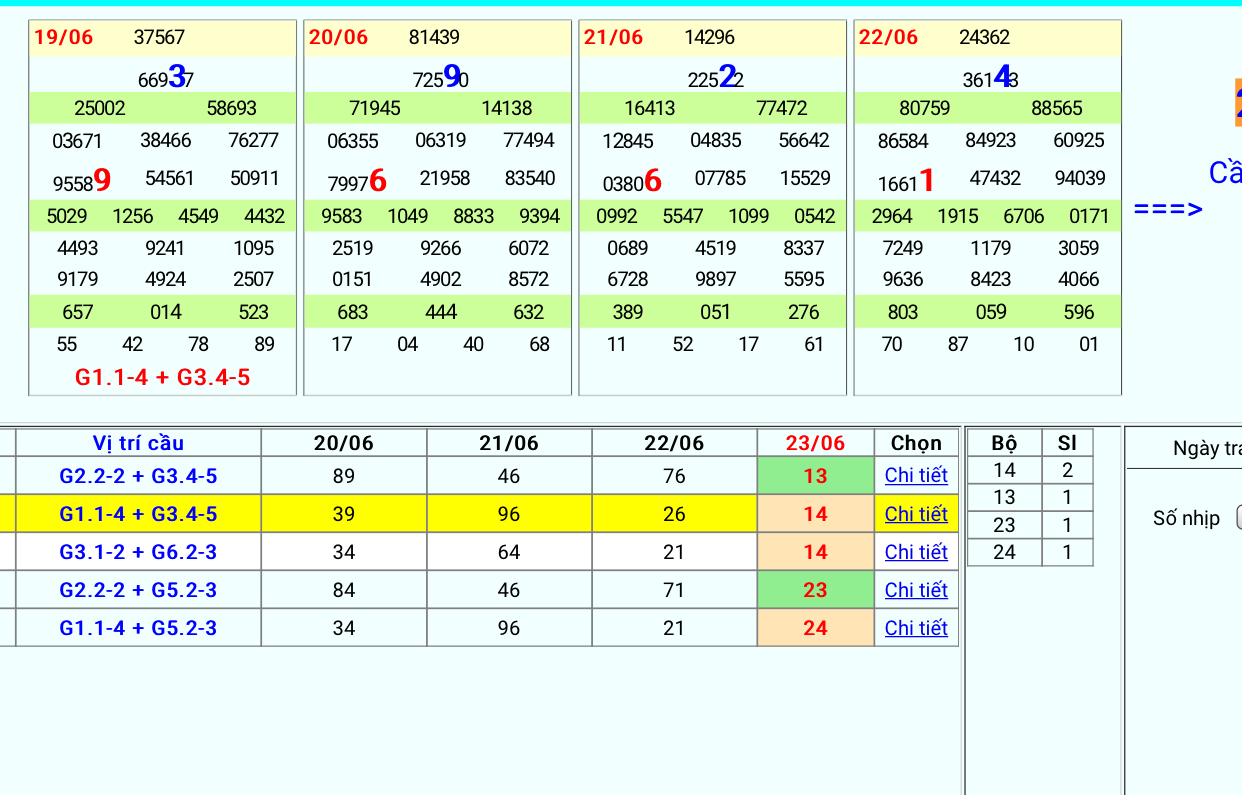Click the G3.1-2 + G6.2-3 position cell
1242x795 pixels.
click(138, 552)
